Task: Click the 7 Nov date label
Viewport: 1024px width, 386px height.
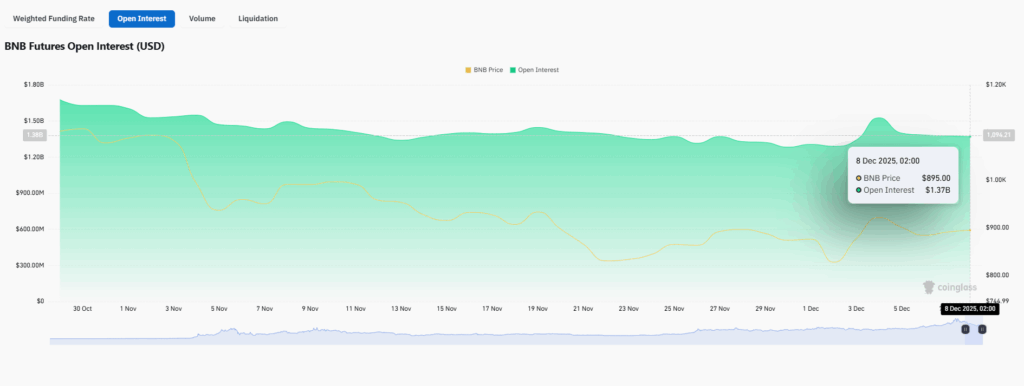Action: coord(264,308)
